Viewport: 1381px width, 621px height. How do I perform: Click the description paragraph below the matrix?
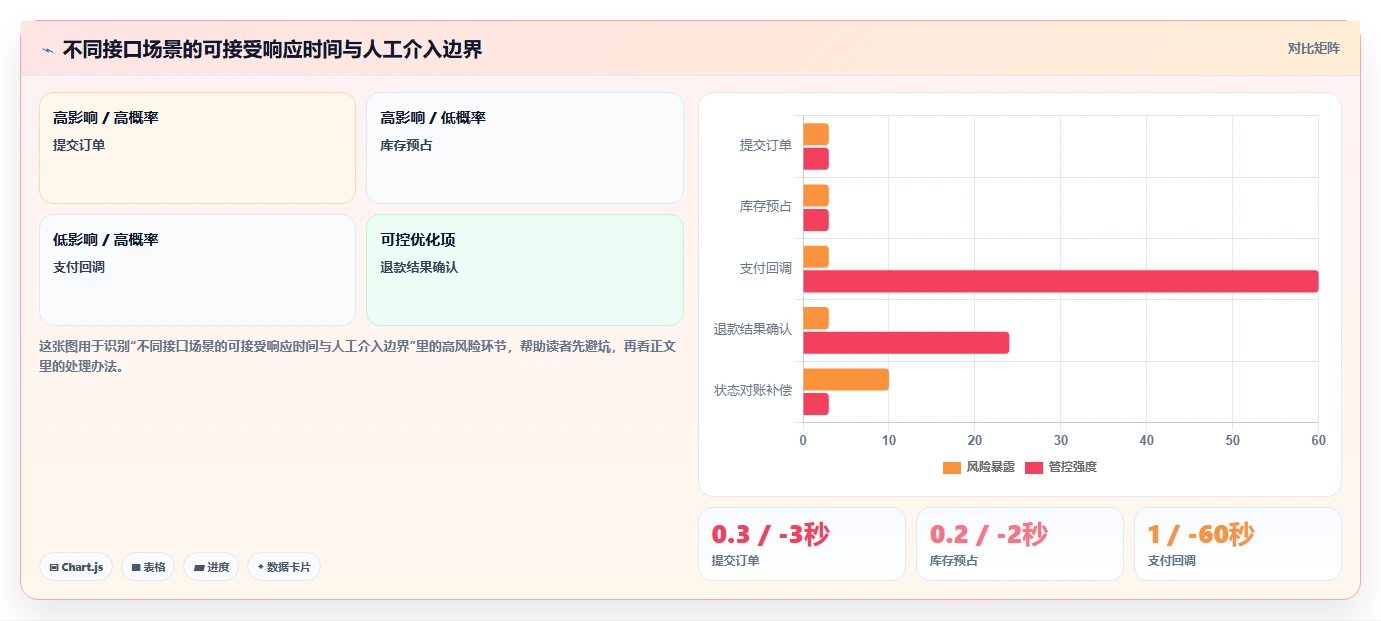pyautogui.click(x=359, y=356)
